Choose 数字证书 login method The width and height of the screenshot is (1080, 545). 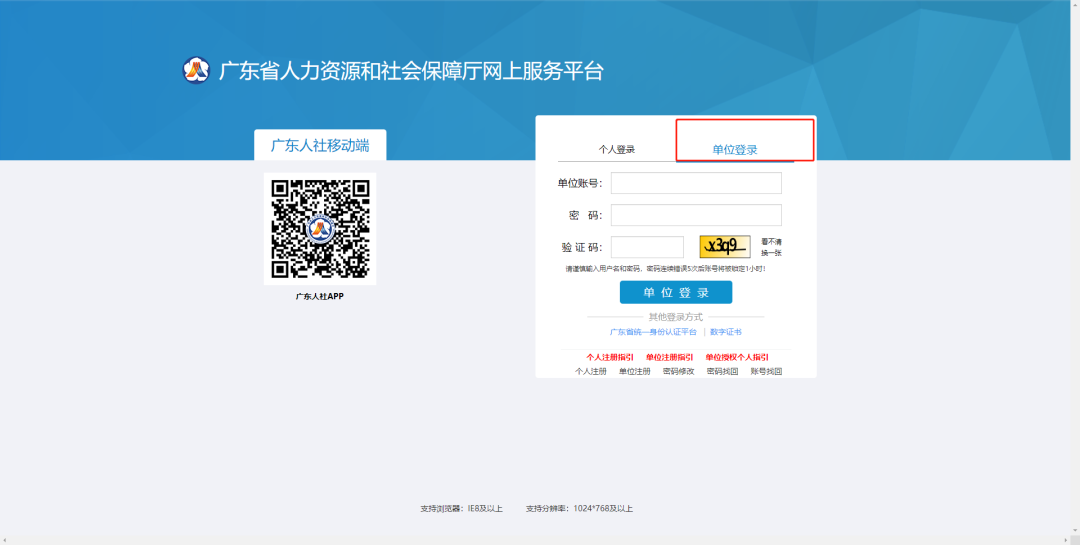726,332
